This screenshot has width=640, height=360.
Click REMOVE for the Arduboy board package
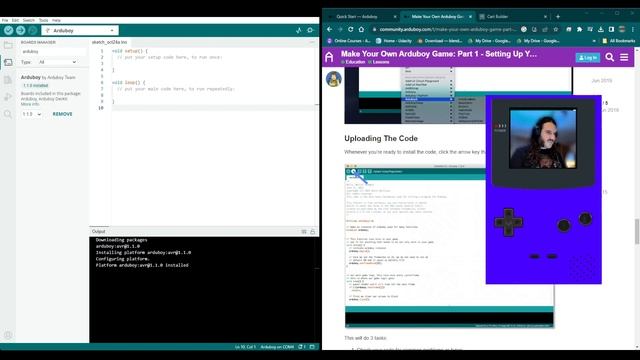point(62,114)
